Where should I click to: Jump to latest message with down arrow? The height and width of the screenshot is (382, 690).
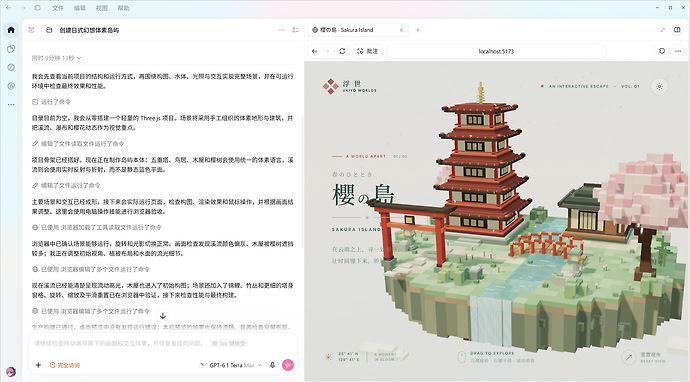[162, 316]
